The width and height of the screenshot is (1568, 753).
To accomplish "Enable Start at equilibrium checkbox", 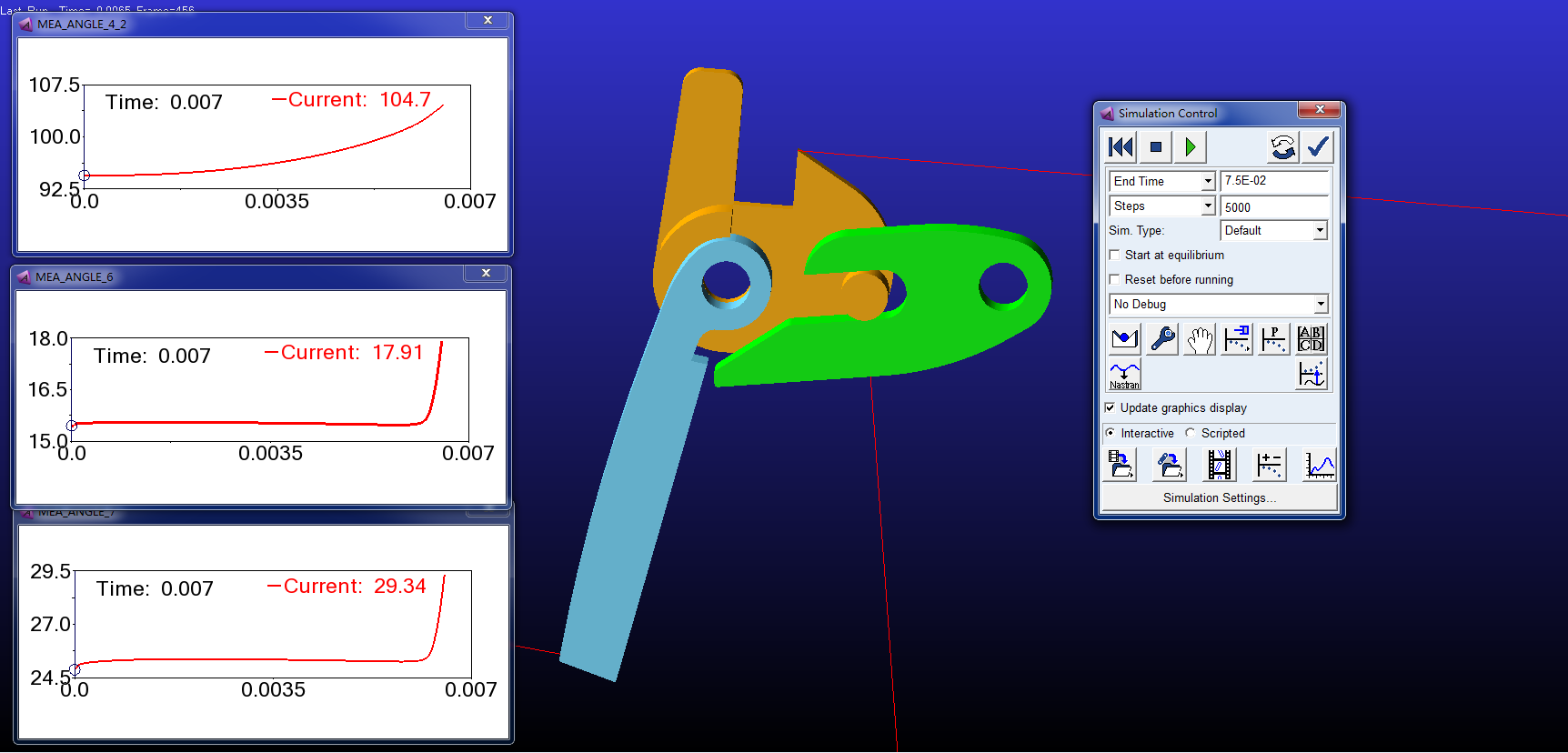I will [1114, 256].
